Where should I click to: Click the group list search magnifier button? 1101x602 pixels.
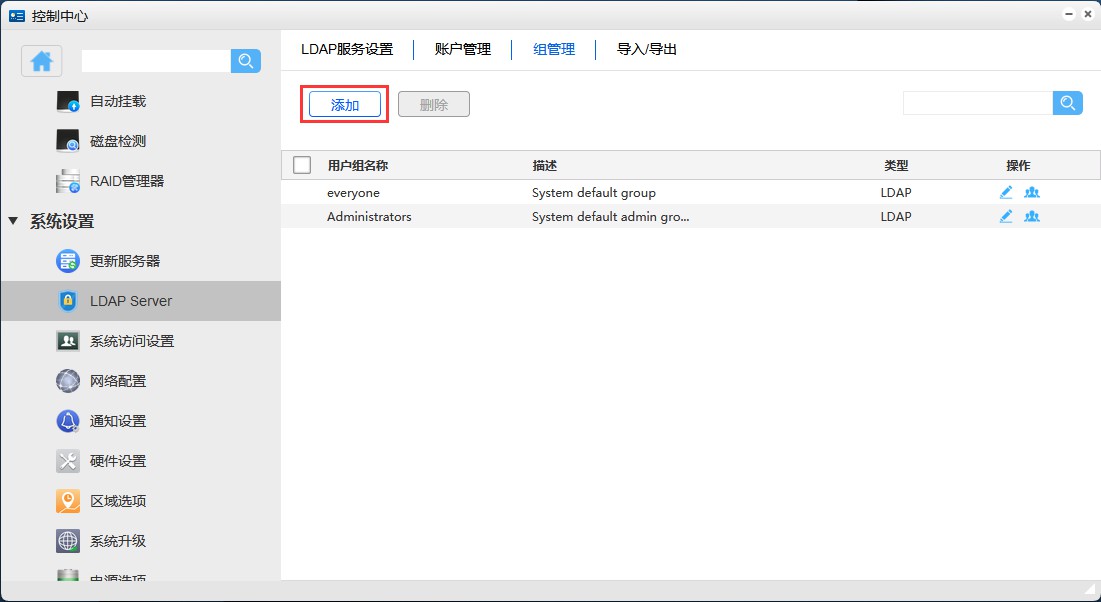point(1068,103)
